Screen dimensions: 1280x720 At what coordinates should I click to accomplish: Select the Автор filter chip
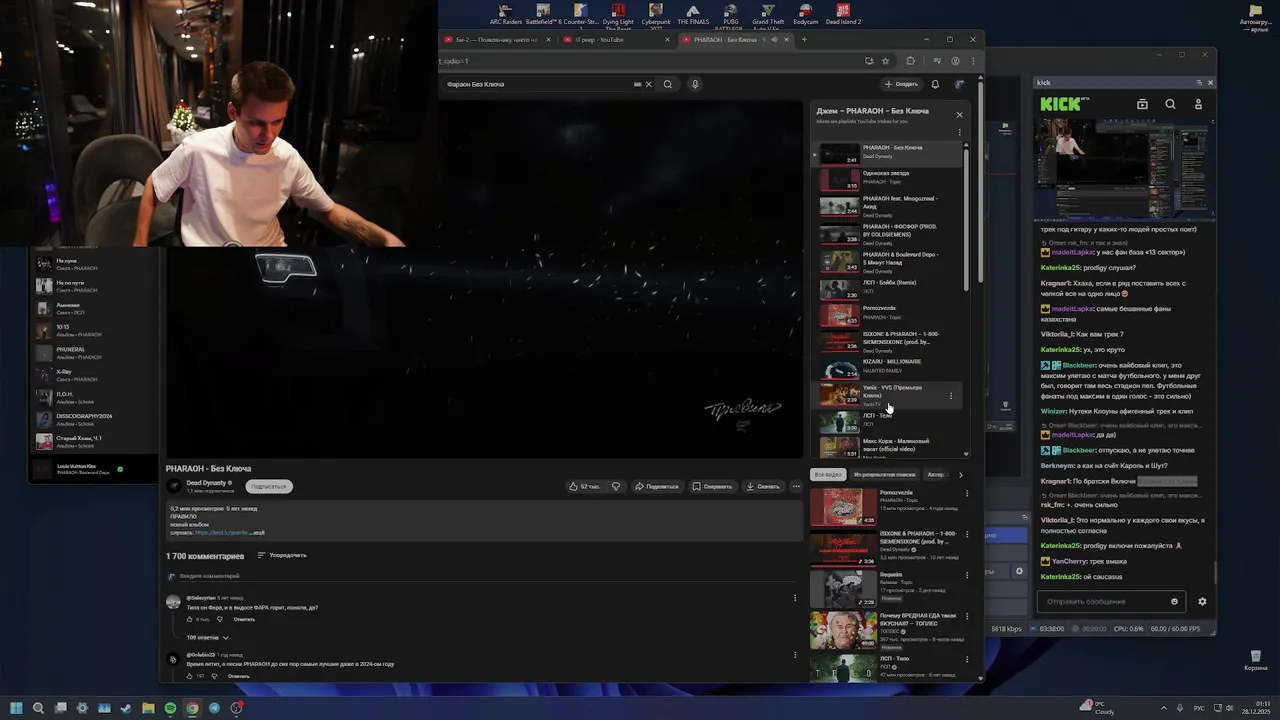click(936, 474)
